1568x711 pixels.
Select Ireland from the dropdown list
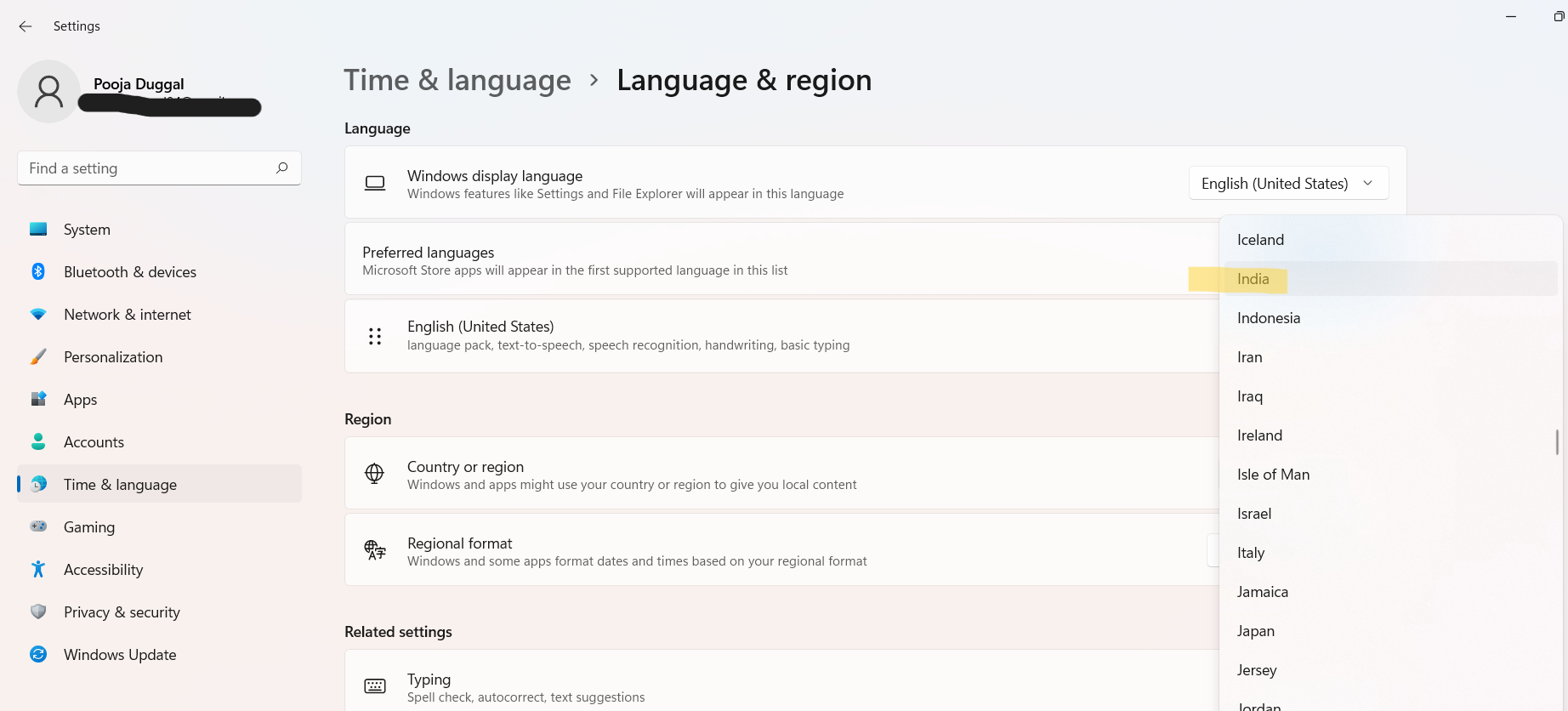[1390, 435]
